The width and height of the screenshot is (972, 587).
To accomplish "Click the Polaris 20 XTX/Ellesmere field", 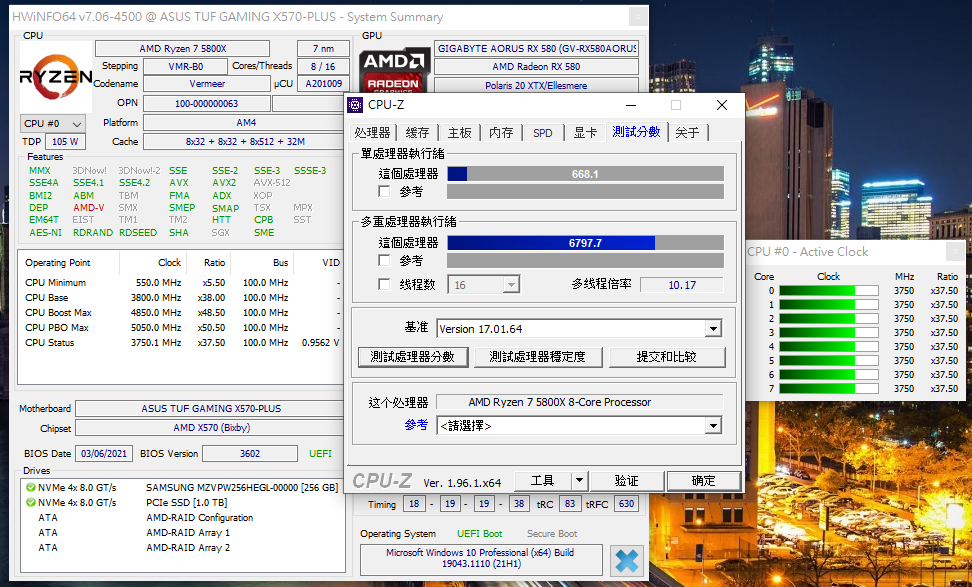I will (536, 85).
